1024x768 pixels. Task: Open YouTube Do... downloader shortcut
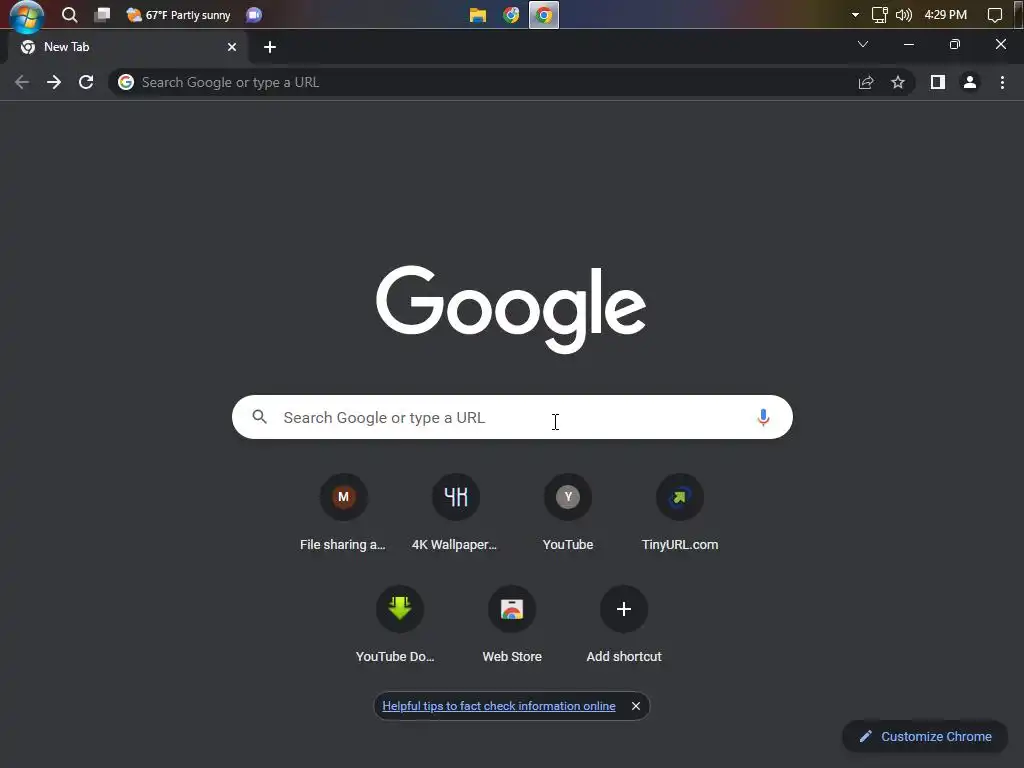tap(399, 625)
